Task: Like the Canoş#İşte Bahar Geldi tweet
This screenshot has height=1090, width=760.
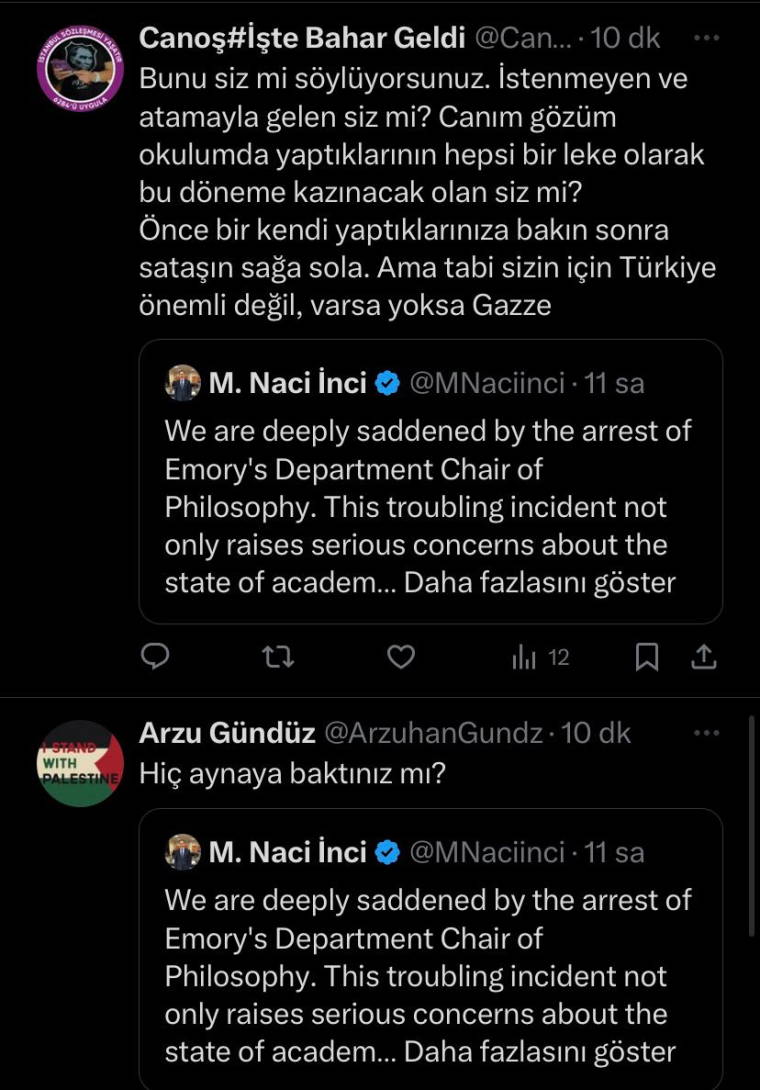Action: click(401, 656)
